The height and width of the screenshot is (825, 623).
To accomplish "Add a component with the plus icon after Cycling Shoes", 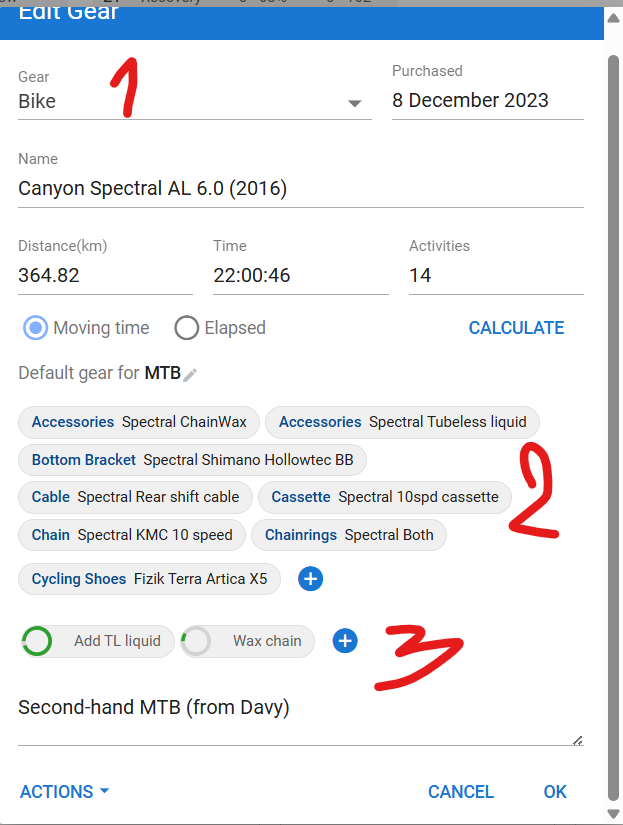I will (310, 578).
